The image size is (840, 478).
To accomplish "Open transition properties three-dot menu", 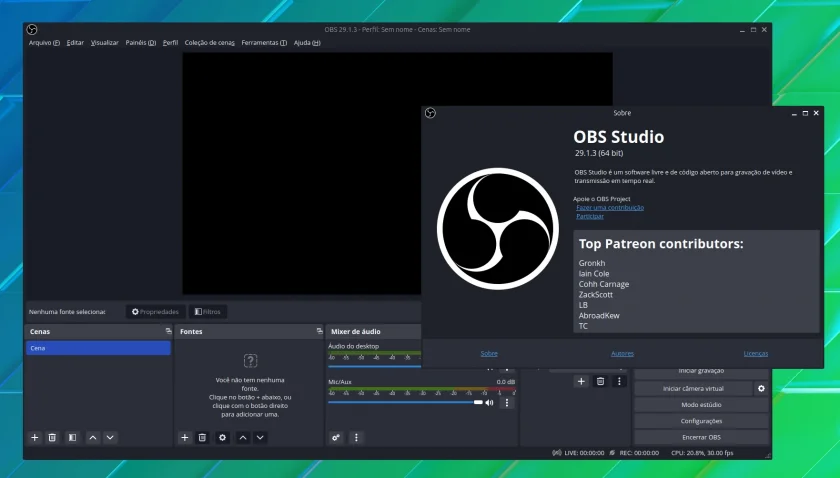I will (619, 382).
